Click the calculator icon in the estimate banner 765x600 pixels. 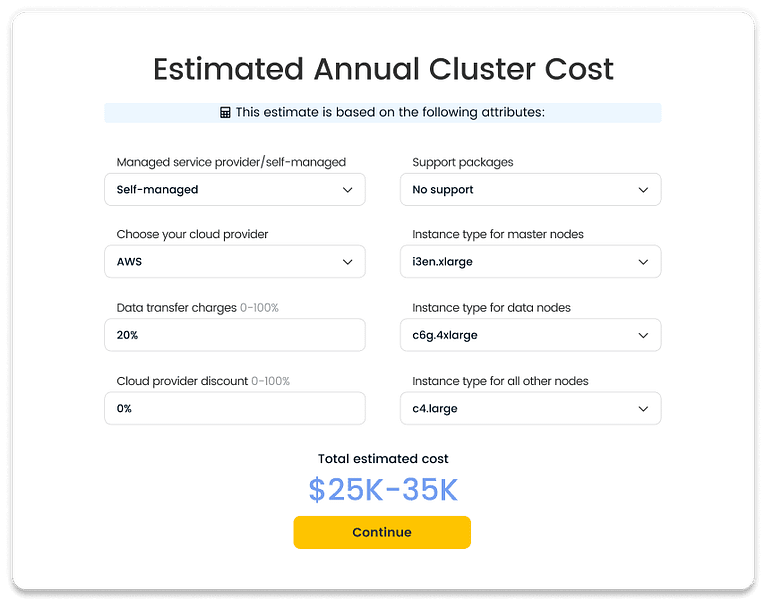(225, 113)
